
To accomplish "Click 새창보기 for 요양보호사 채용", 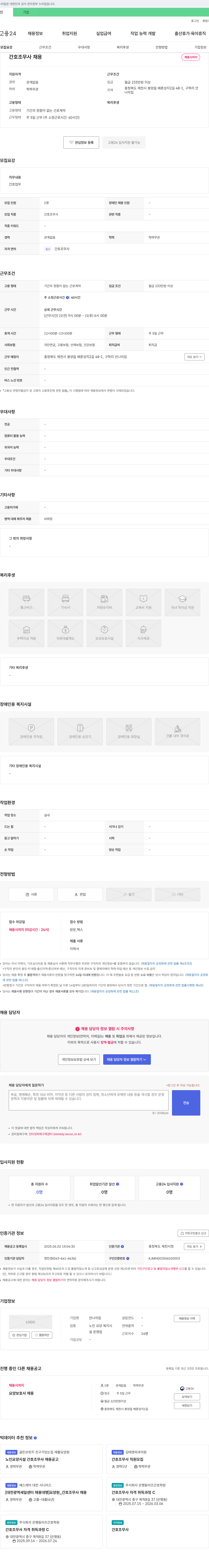I will [x=187, y=1406].
